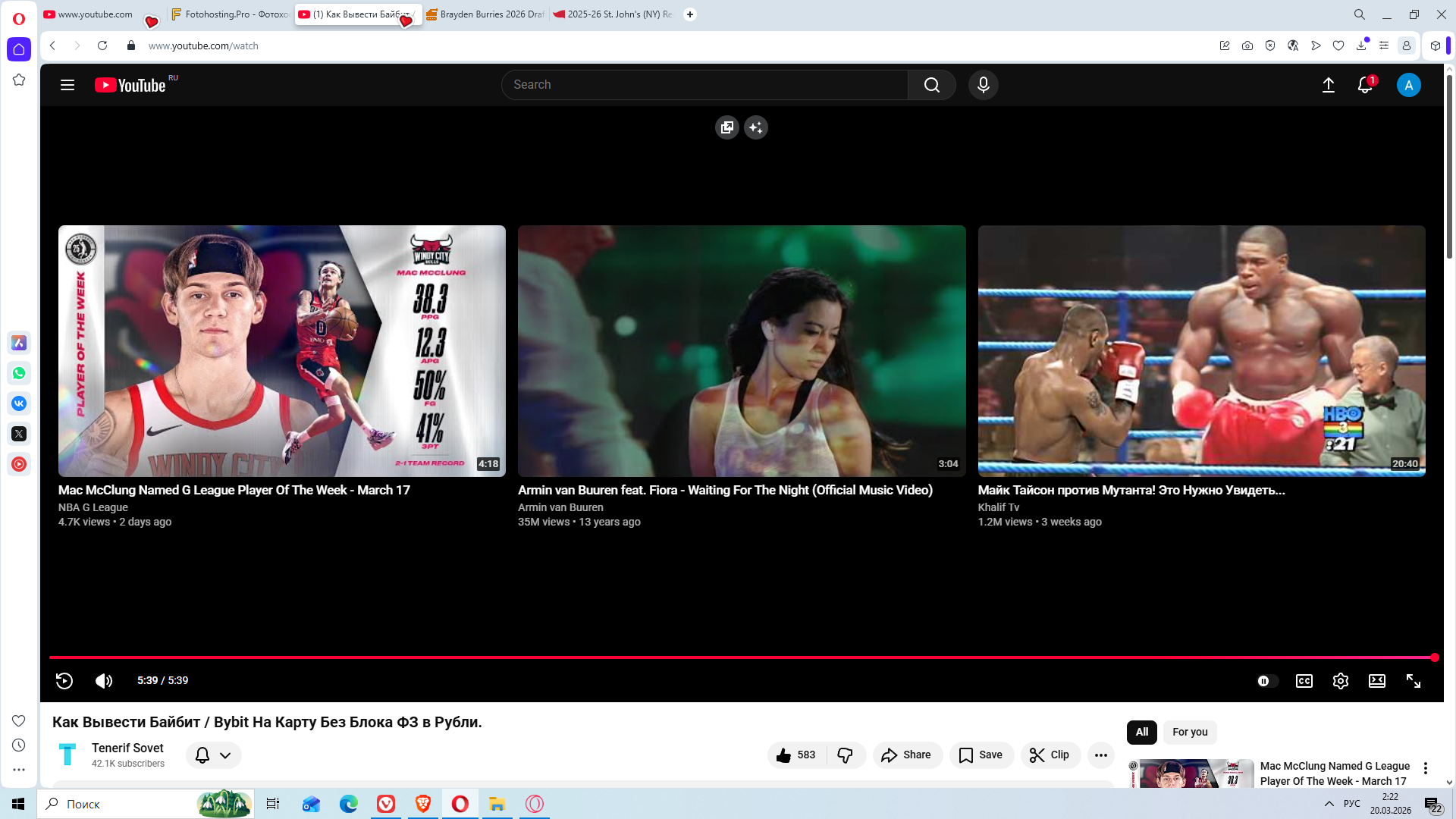Dislike this video
The width and height of the screenshot is (1456, 819).
click(x=845, y=755)
